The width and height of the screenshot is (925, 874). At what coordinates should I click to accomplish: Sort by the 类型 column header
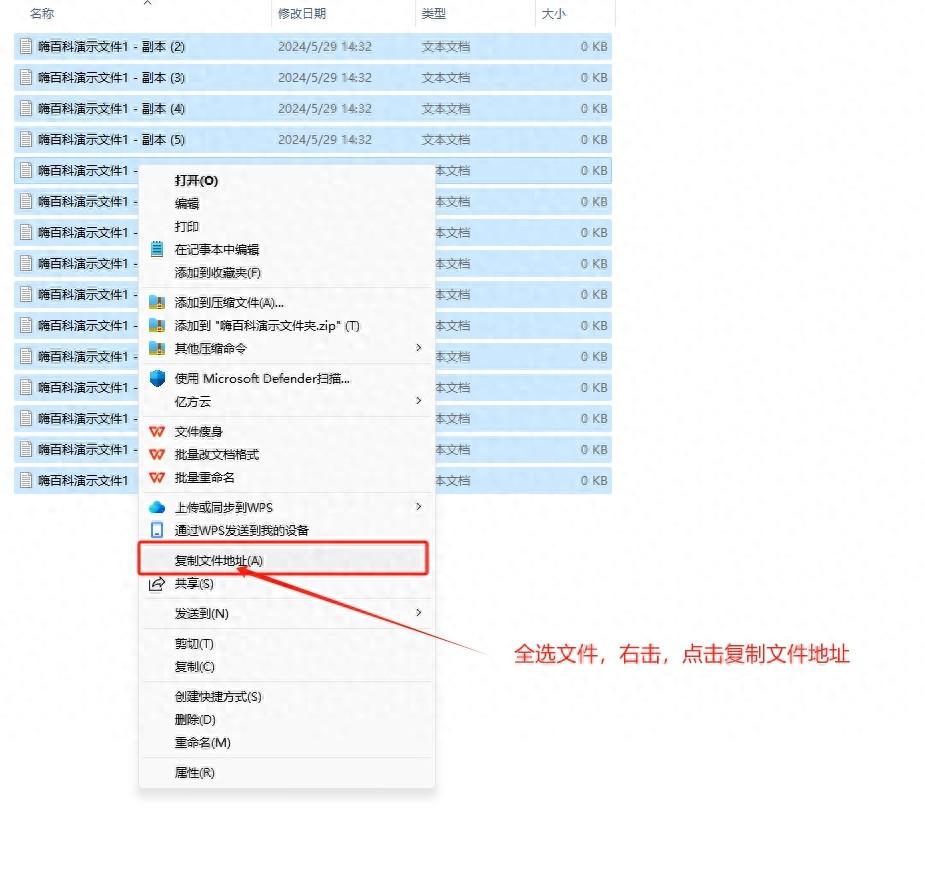click(x=434, y=14)
